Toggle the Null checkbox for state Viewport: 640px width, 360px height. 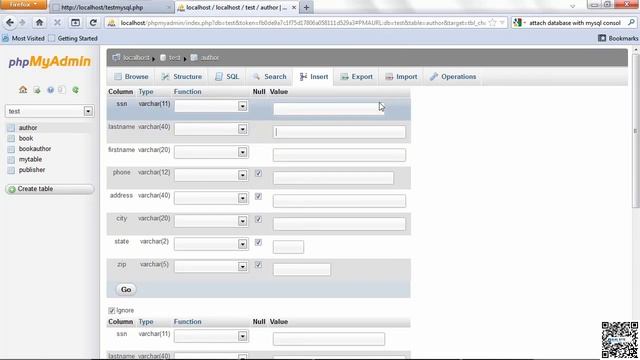pyautogui.click(x=258, y=242)
